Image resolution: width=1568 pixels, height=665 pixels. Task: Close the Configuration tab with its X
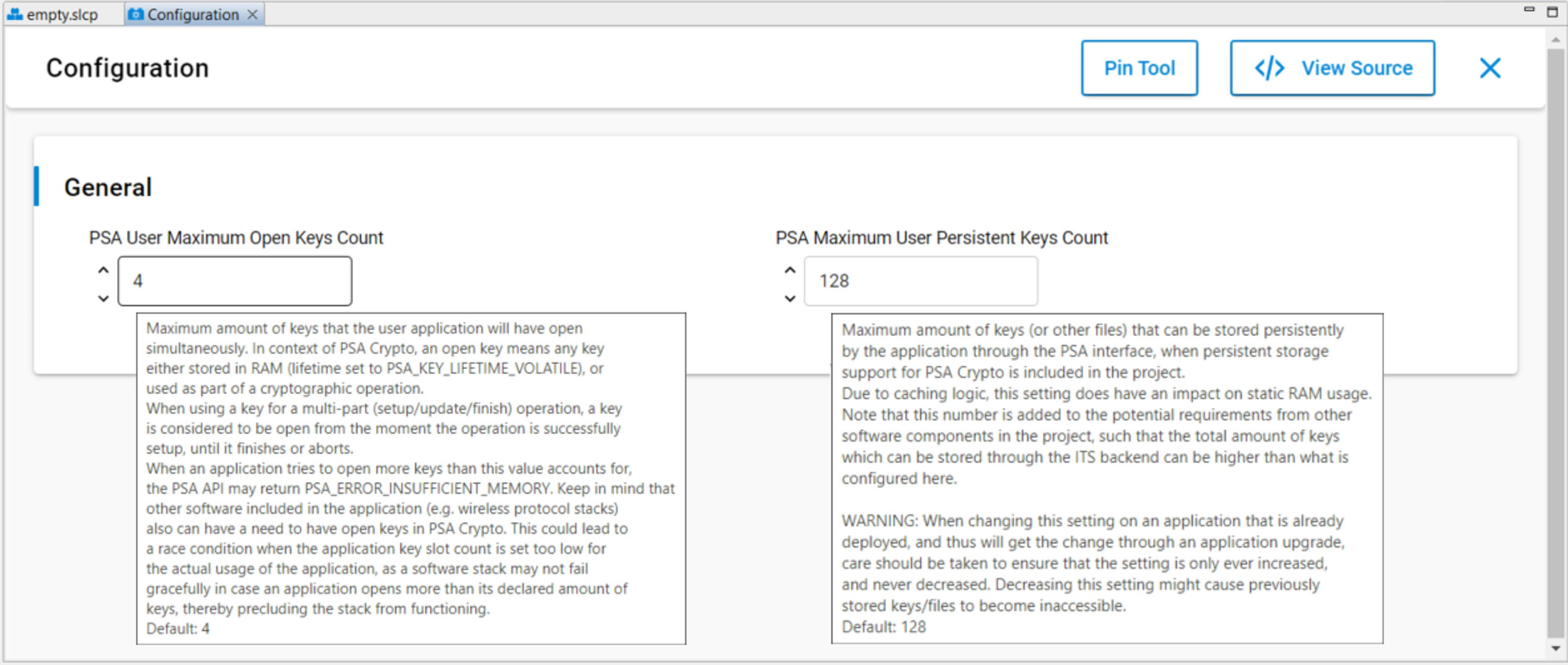253,14
